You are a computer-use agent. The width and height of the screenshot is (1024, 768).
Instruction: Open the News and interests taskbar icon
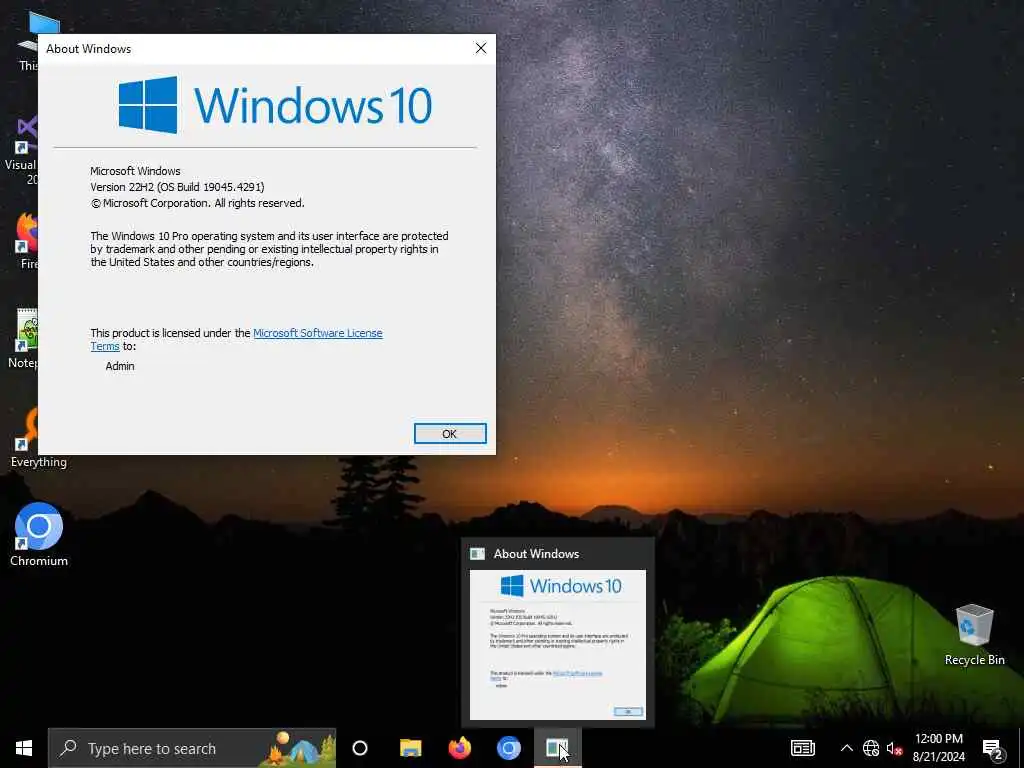[803, 748]
